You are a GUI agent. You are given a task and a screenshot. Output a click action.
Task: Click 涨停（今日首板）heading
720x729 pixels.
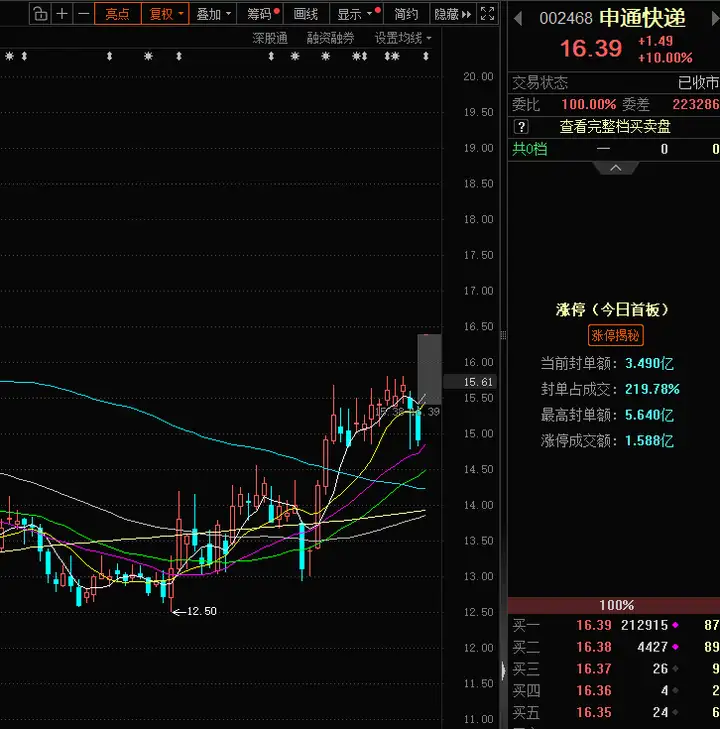(612, 310)
